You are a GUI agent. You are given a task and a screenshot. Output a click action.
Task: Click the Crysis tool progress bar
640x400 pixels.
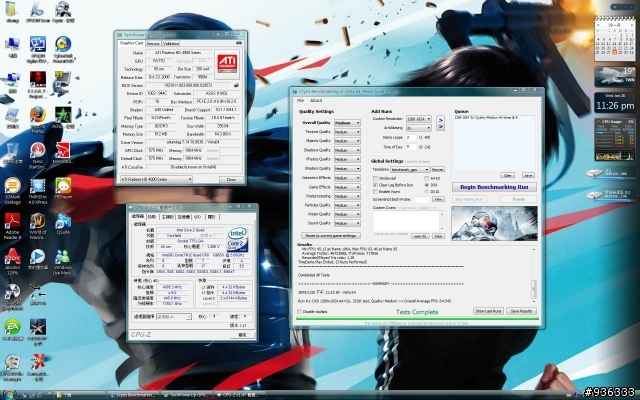coord(417,319)
